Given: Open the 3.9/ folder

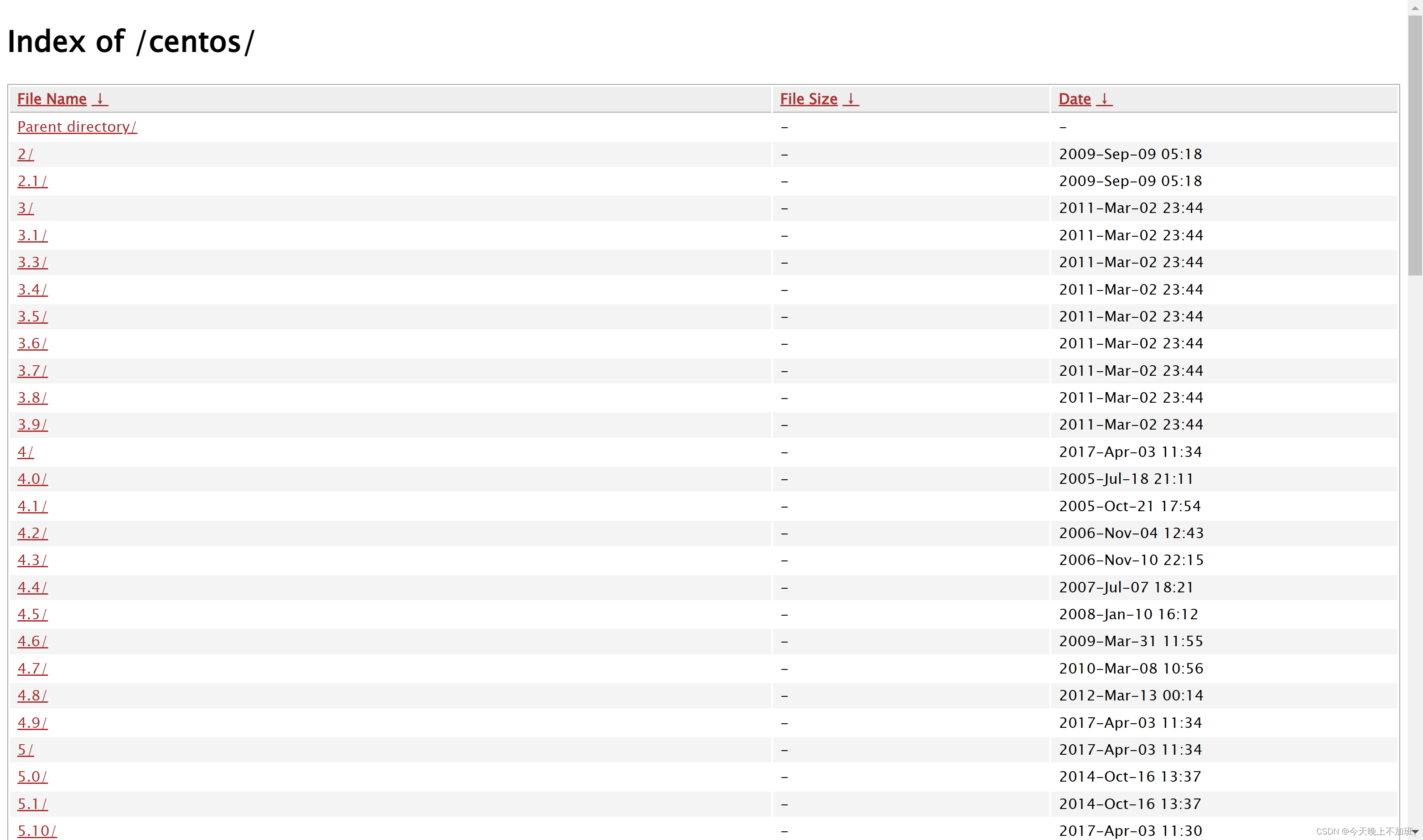Looking at the screenshot, I should coord(32,425).
